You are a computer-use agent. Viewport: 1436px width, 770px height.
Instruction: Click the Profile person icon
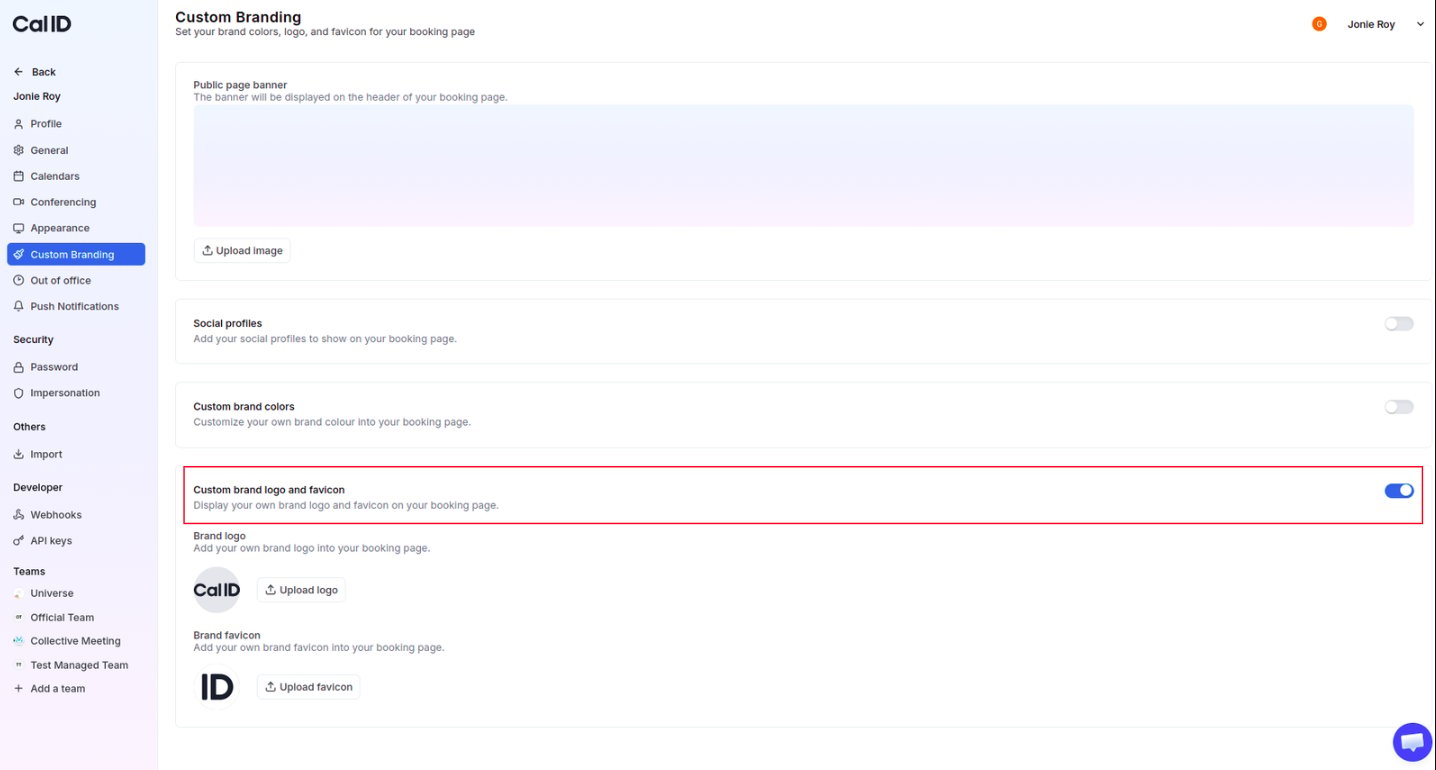tap(18, 124)
